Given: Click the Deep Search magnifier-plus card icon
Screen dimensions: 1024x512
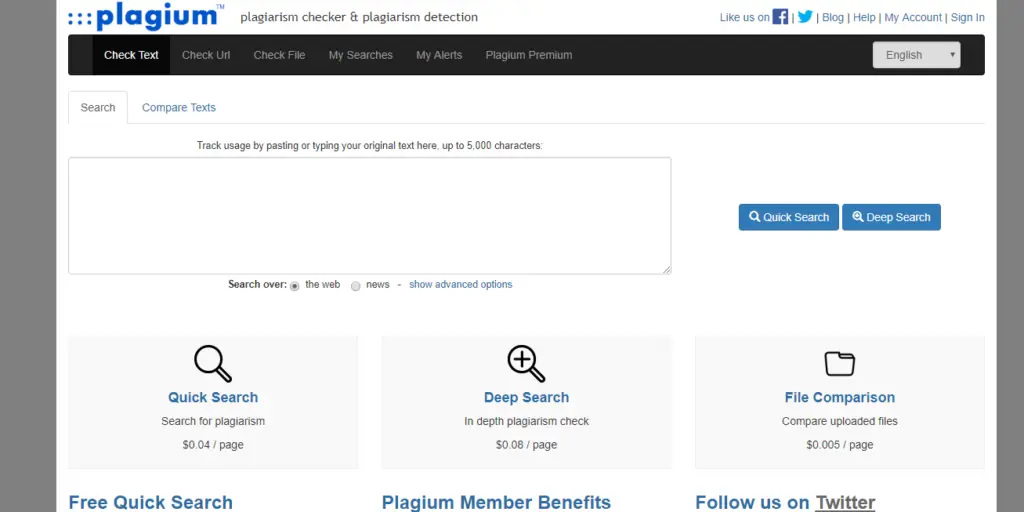Looking at the screenshot, I should [526, 364].
